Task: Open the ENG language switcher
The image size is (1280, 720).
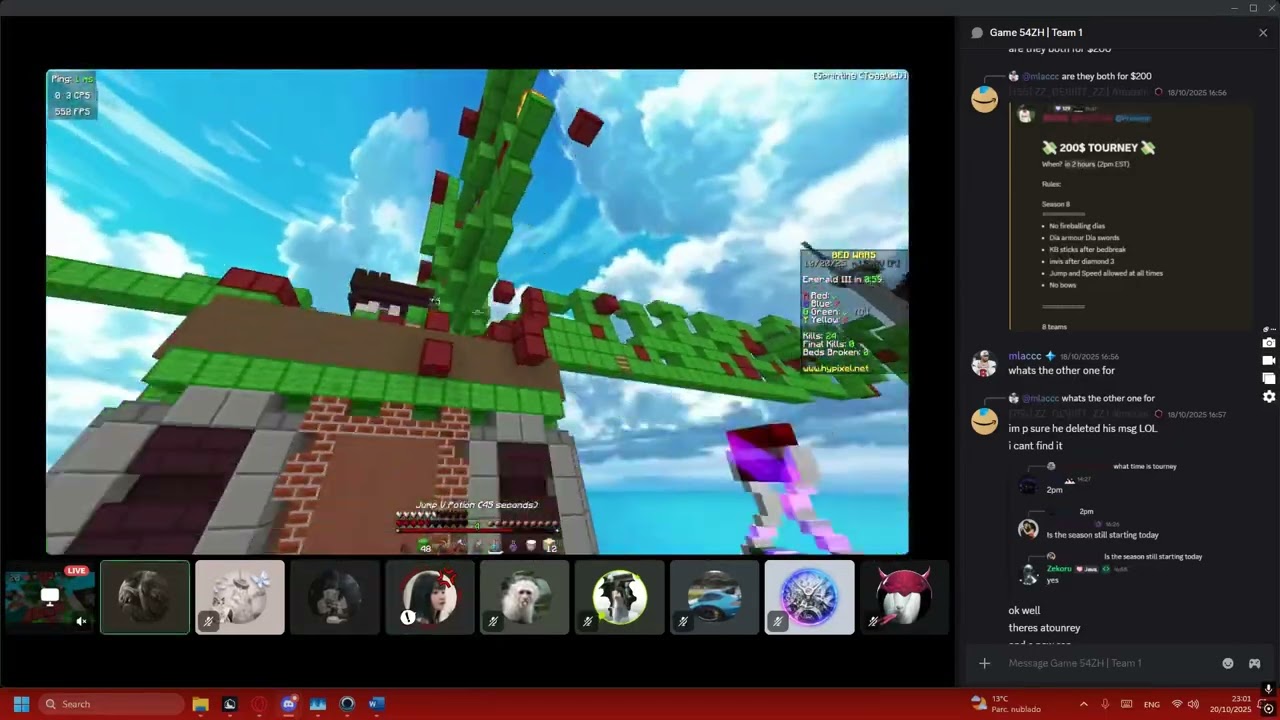Action: click(x=1152, y=704)
